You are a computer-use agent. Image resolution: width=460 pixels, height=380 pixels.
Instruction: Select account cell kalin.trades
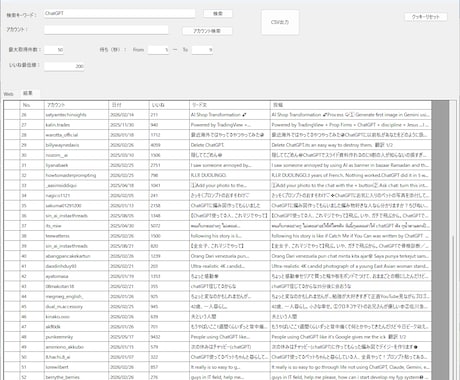[76, 125]
